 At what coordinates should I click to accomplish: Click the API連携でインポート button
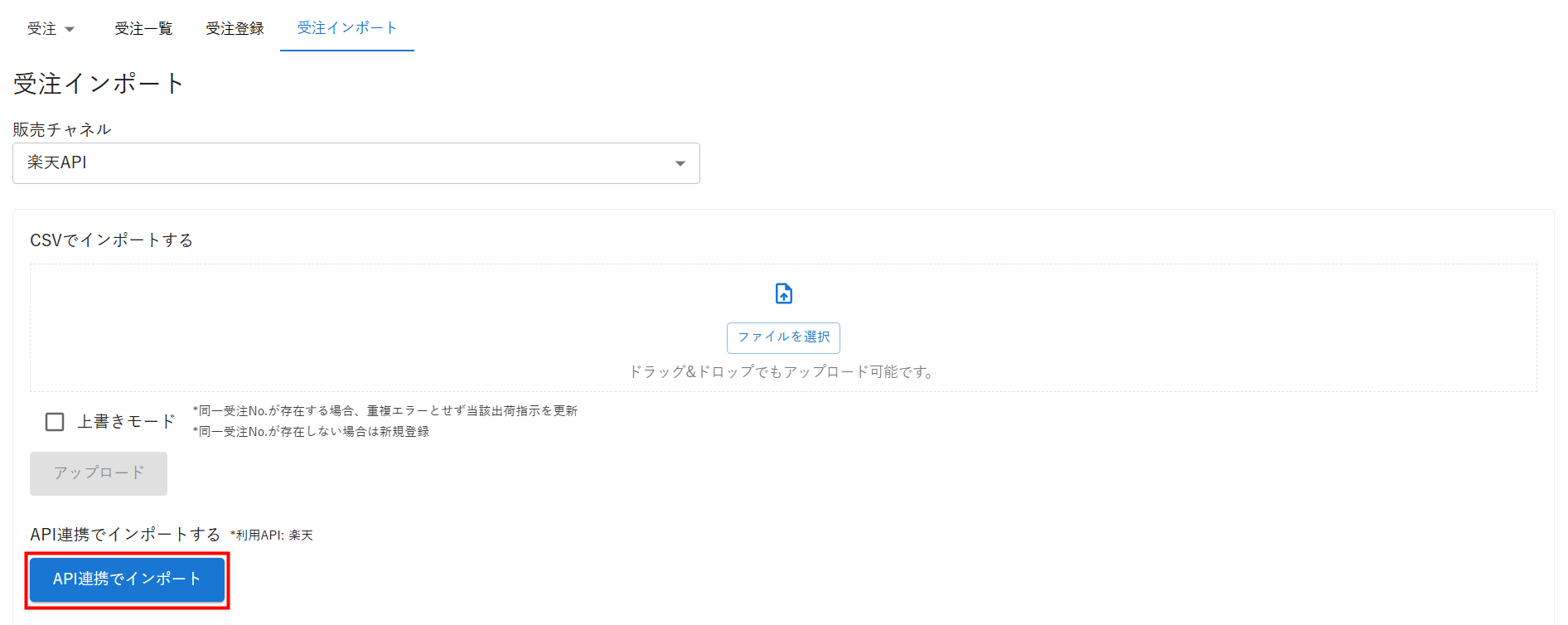pyautogui.click(x=127, y=579)
